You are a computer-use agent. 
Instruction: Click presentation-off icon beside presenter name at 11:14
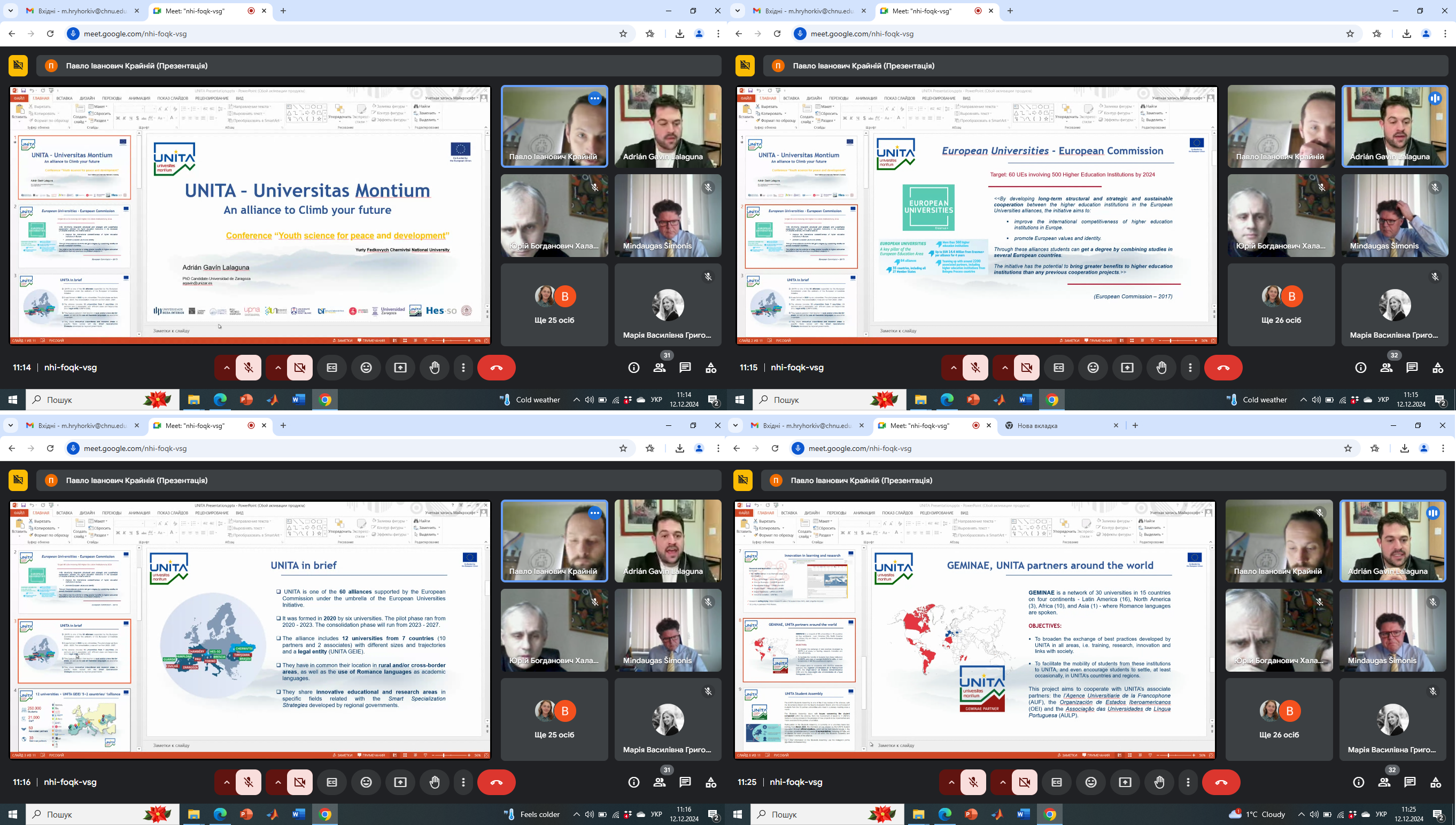click(18, 66)
